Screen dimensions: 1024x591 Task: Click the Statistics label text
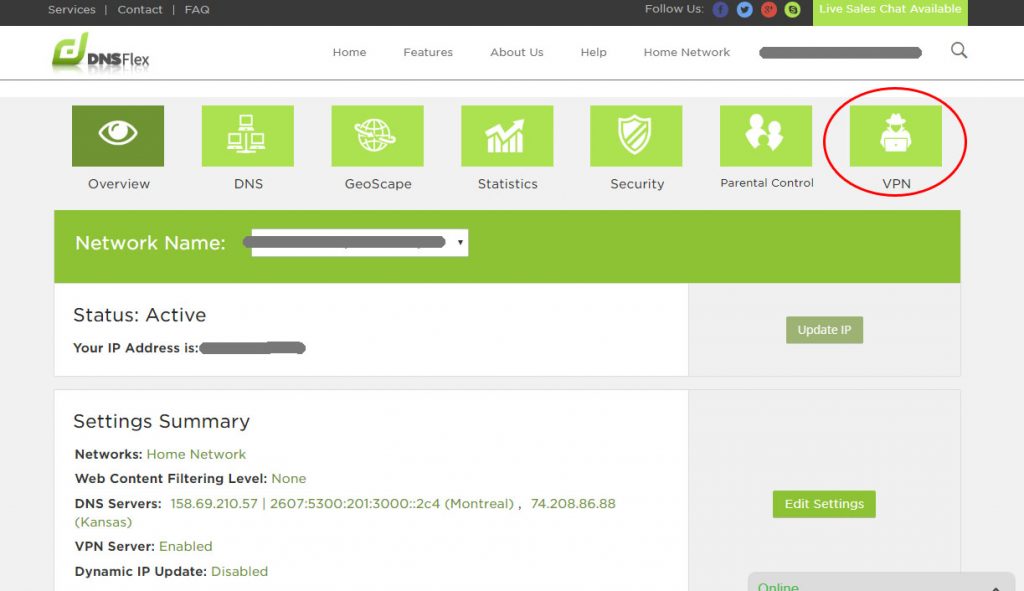(x=507, y=184)
